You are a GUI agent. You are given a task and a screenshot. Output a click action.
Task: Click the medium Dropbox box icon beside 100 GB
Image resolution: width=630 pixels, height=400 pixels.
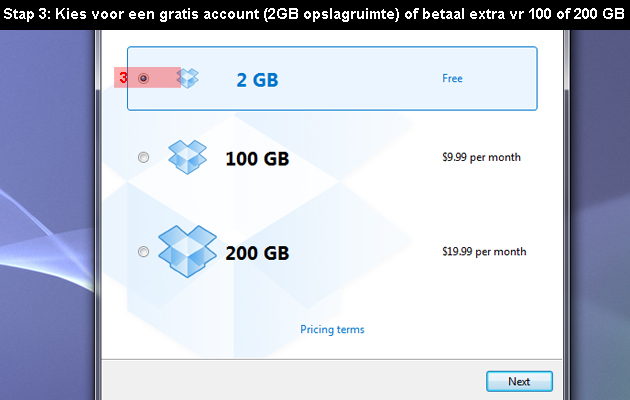pyautogui.click(x=187, y=157)
